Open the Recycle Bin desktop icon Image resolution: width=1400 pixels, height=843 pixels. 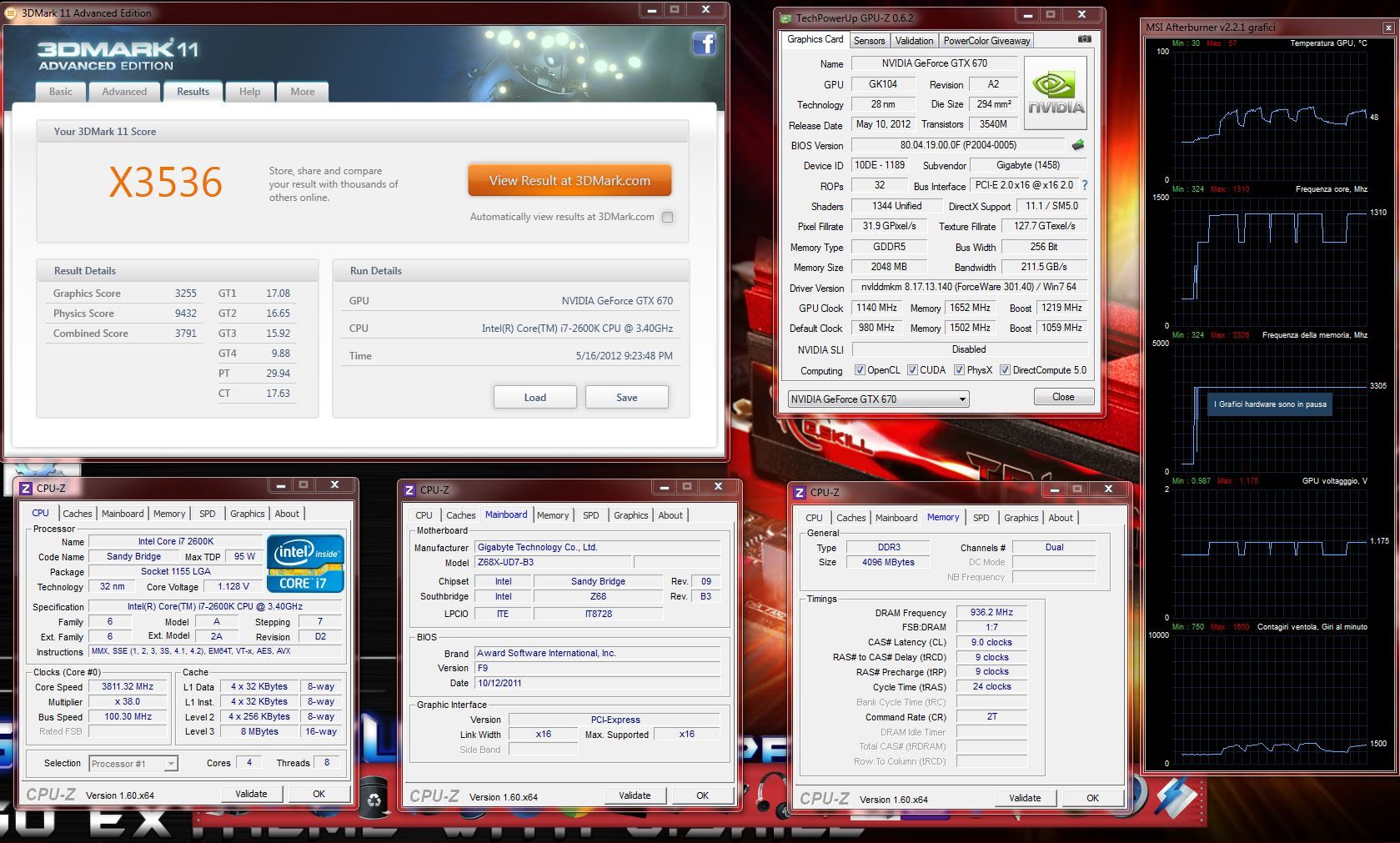tap(374, 798)
